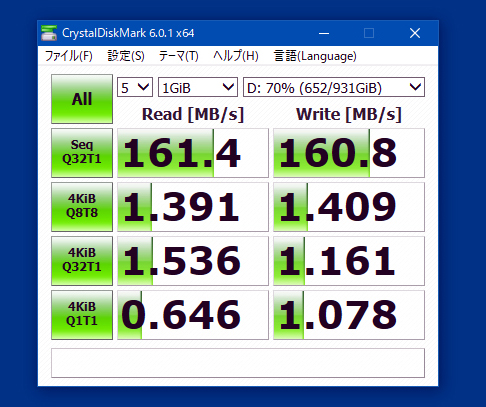Viewport: 486px width, 407px height.
Task: Open the ファイル(F) menu
Action: click(69, 56)
